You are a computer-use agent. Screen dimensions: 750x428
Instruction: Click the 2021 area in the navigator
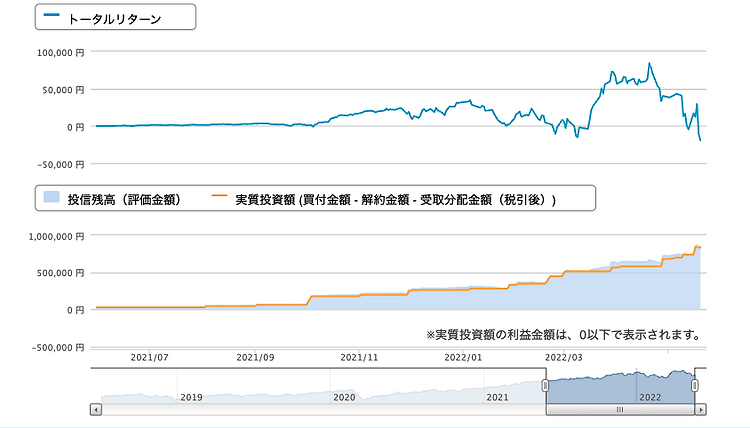point(497,397)
